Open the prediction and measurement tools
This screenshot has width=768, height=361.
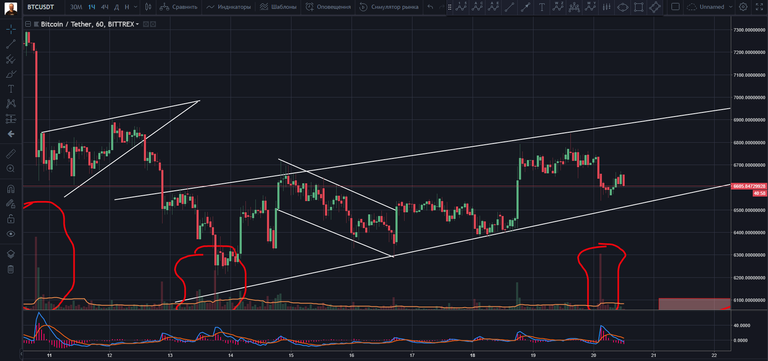[11, 119]
